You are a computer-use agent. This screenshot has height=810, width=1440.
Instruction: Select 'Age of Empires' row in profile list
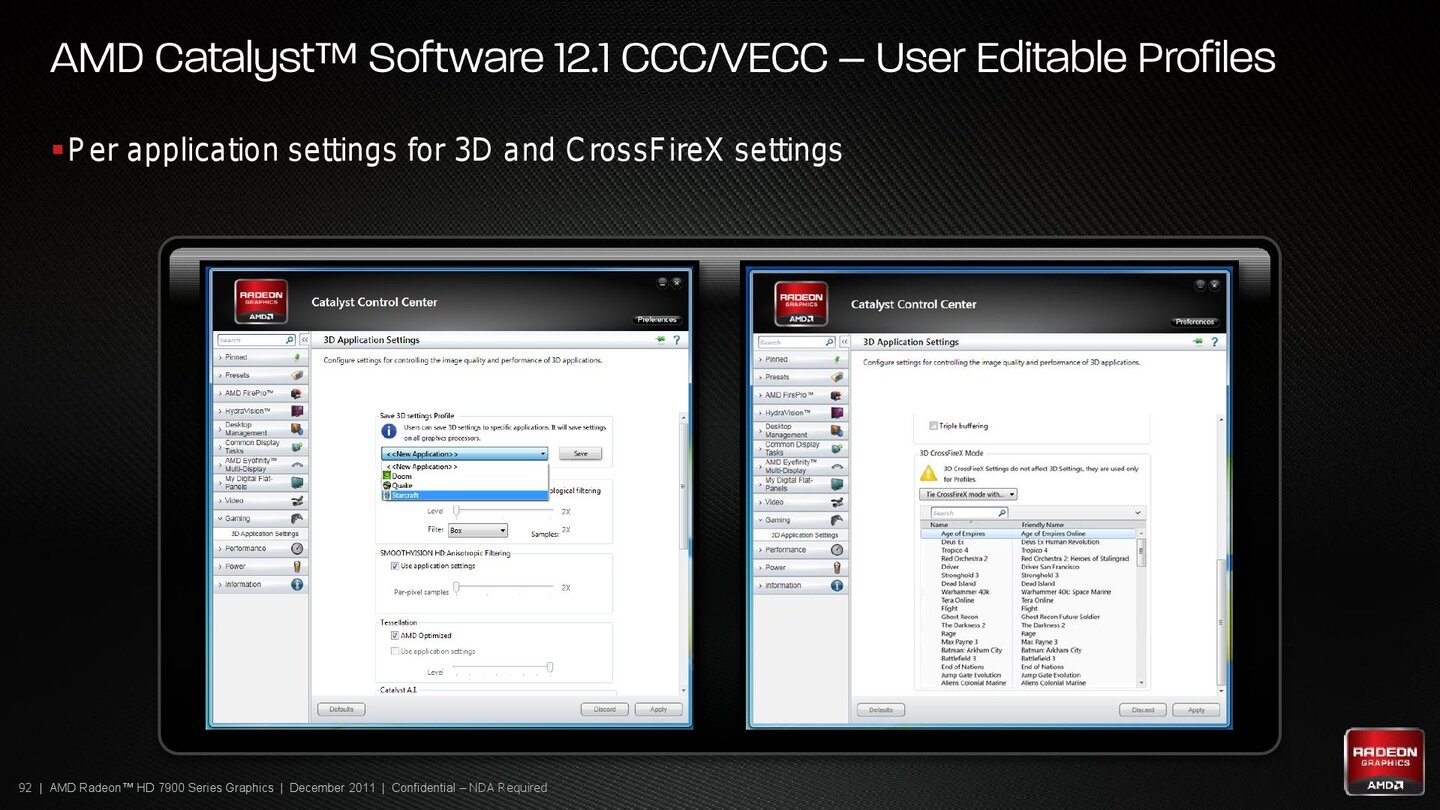[x=1028, y=534]
